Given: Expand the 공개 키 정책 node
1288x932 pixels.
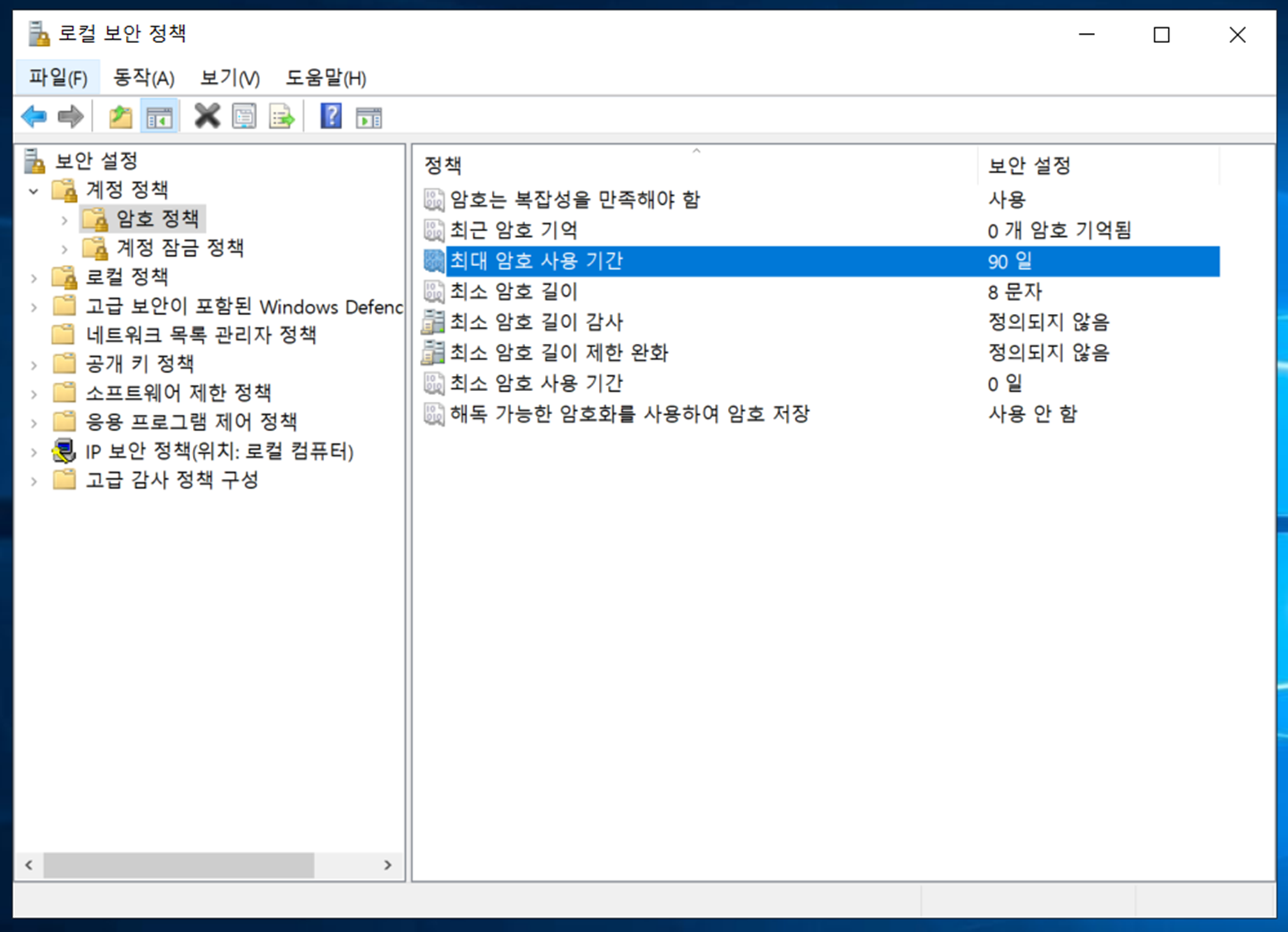Looking at the screenshot, I should tap(34, 365).
